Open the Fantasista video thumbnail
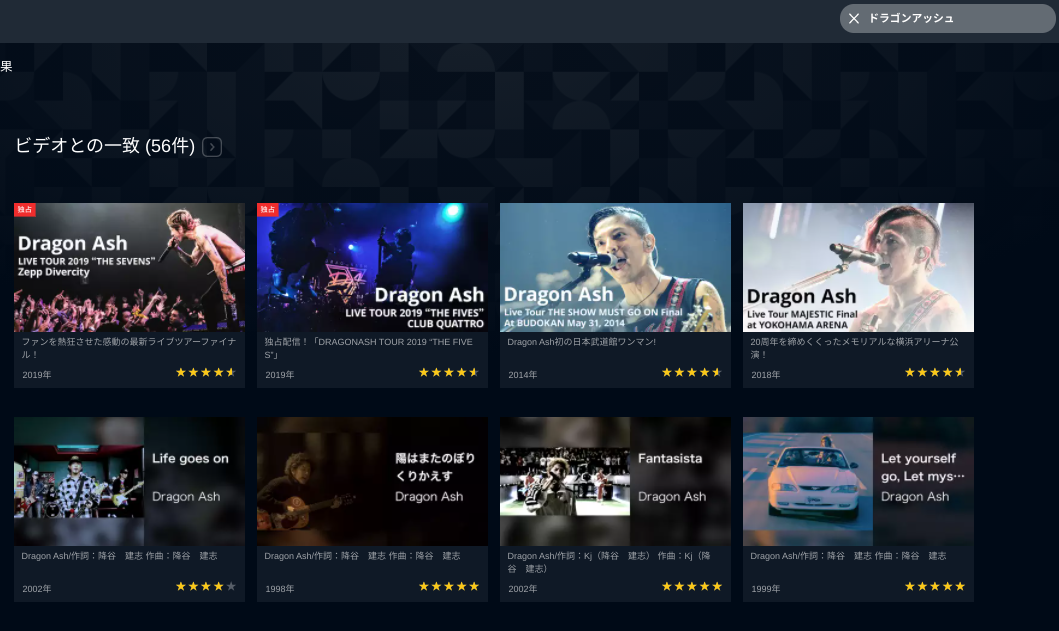1059x631 pixels. pyautogui.click(x=615, y=481)
